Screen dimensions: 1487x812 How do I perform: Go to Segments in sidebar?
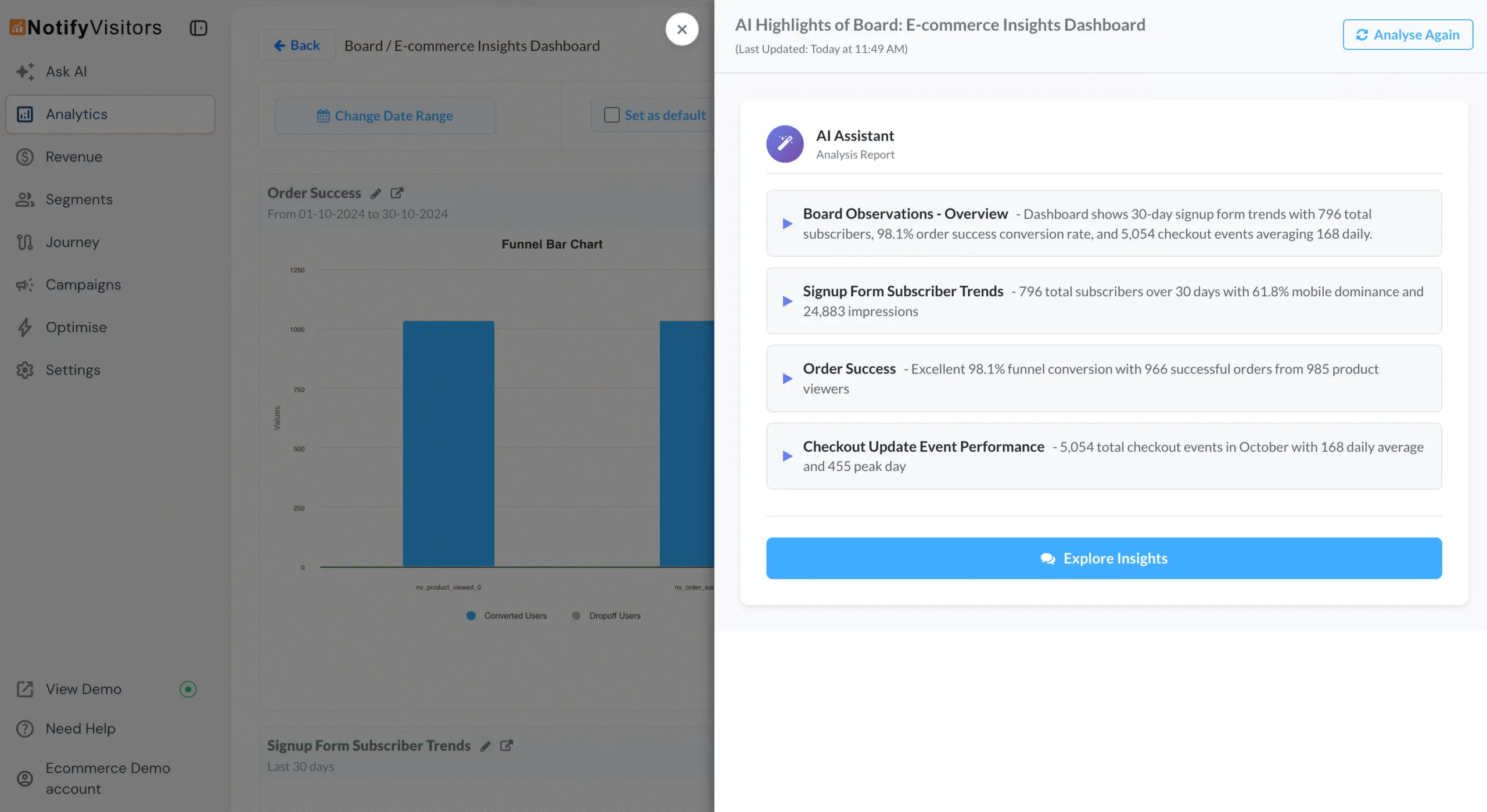point(79,199)
